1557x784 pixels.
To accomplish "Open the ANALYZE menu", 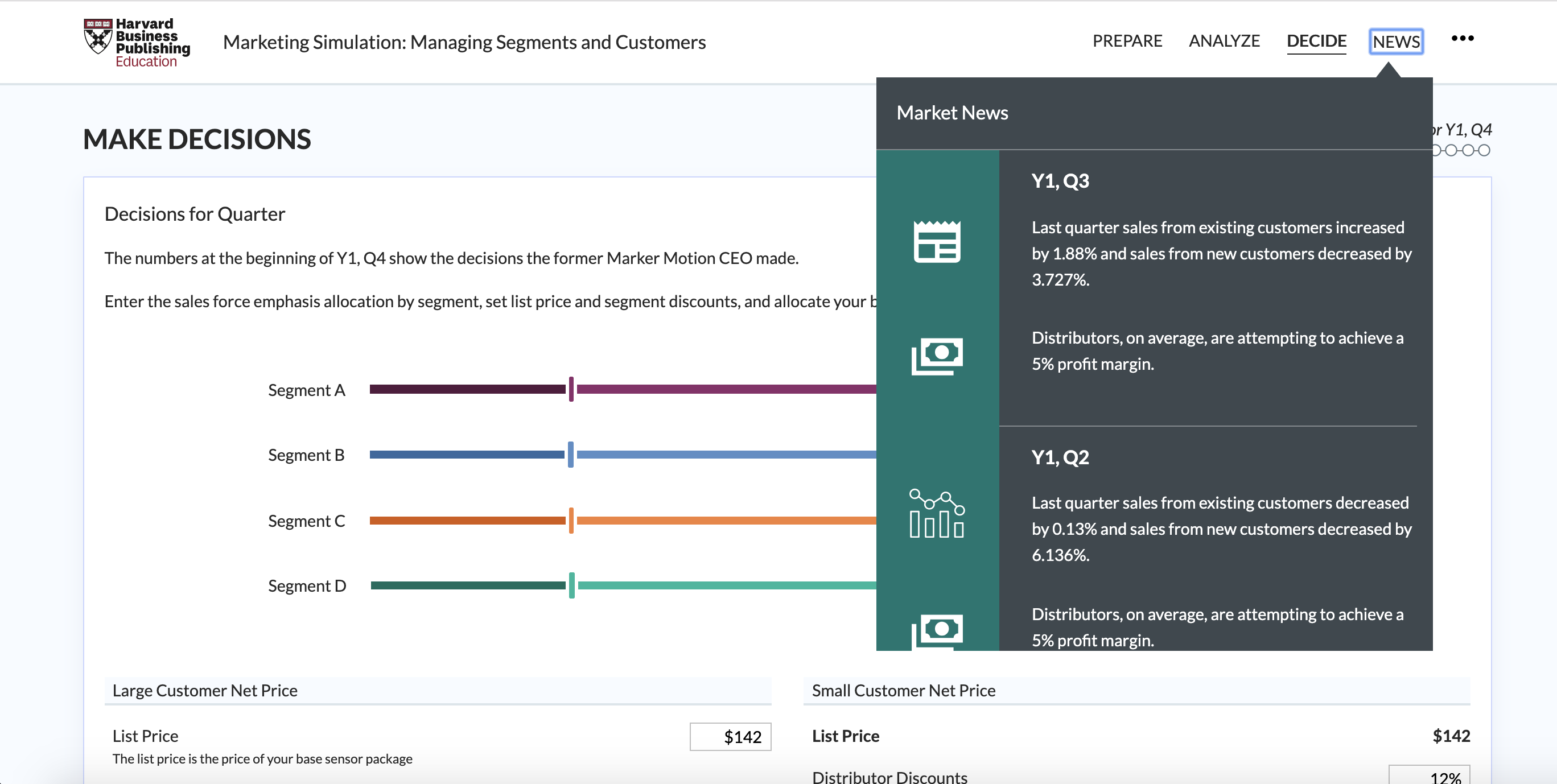I will (x=1224, y=41).
